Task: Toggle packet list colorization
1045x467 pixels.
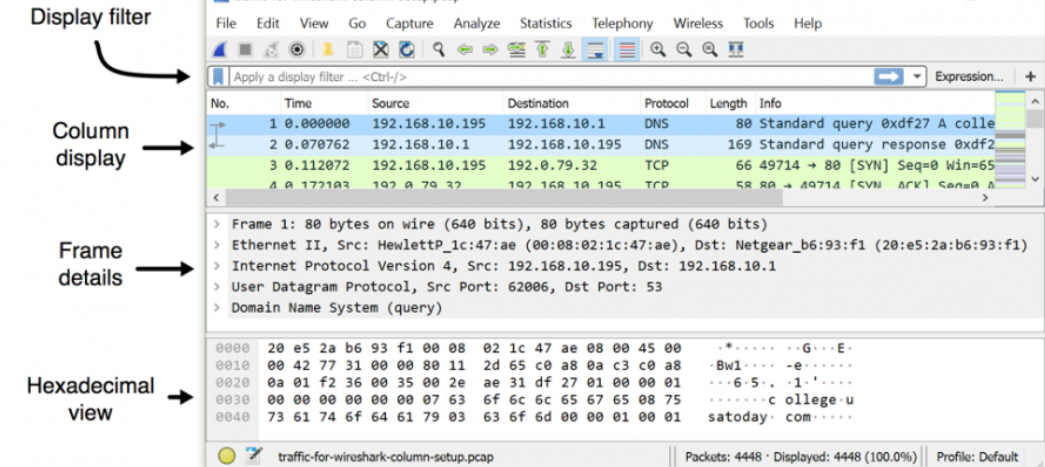Action: 626,50
